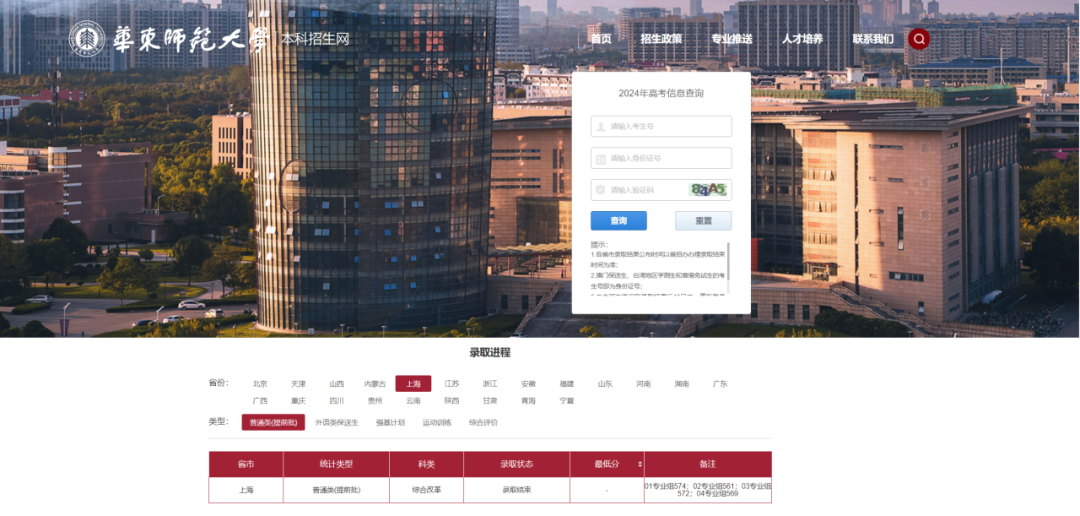Choose type 外语类保送生
This screenshot has height=516, width=1080.
click(x=337, y=422)
